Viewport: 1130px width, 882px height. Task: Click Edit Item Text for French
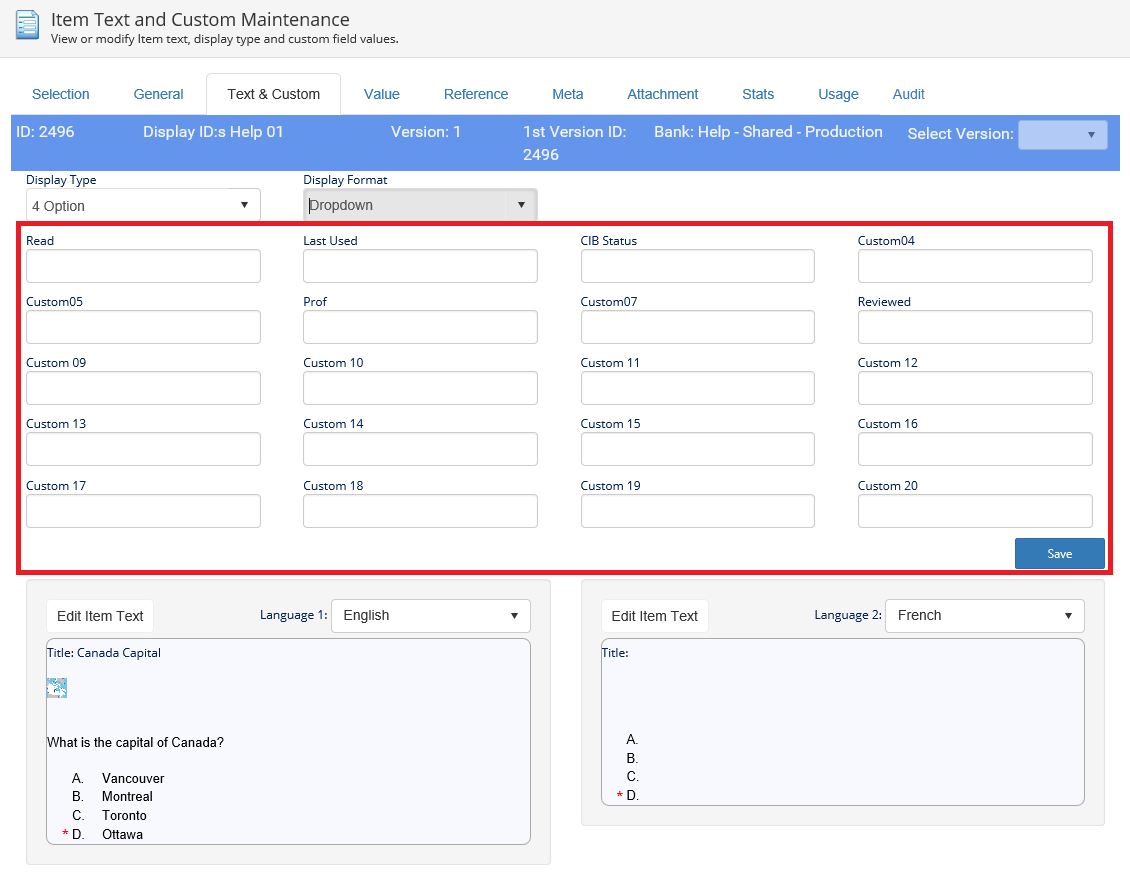(654, 616)
